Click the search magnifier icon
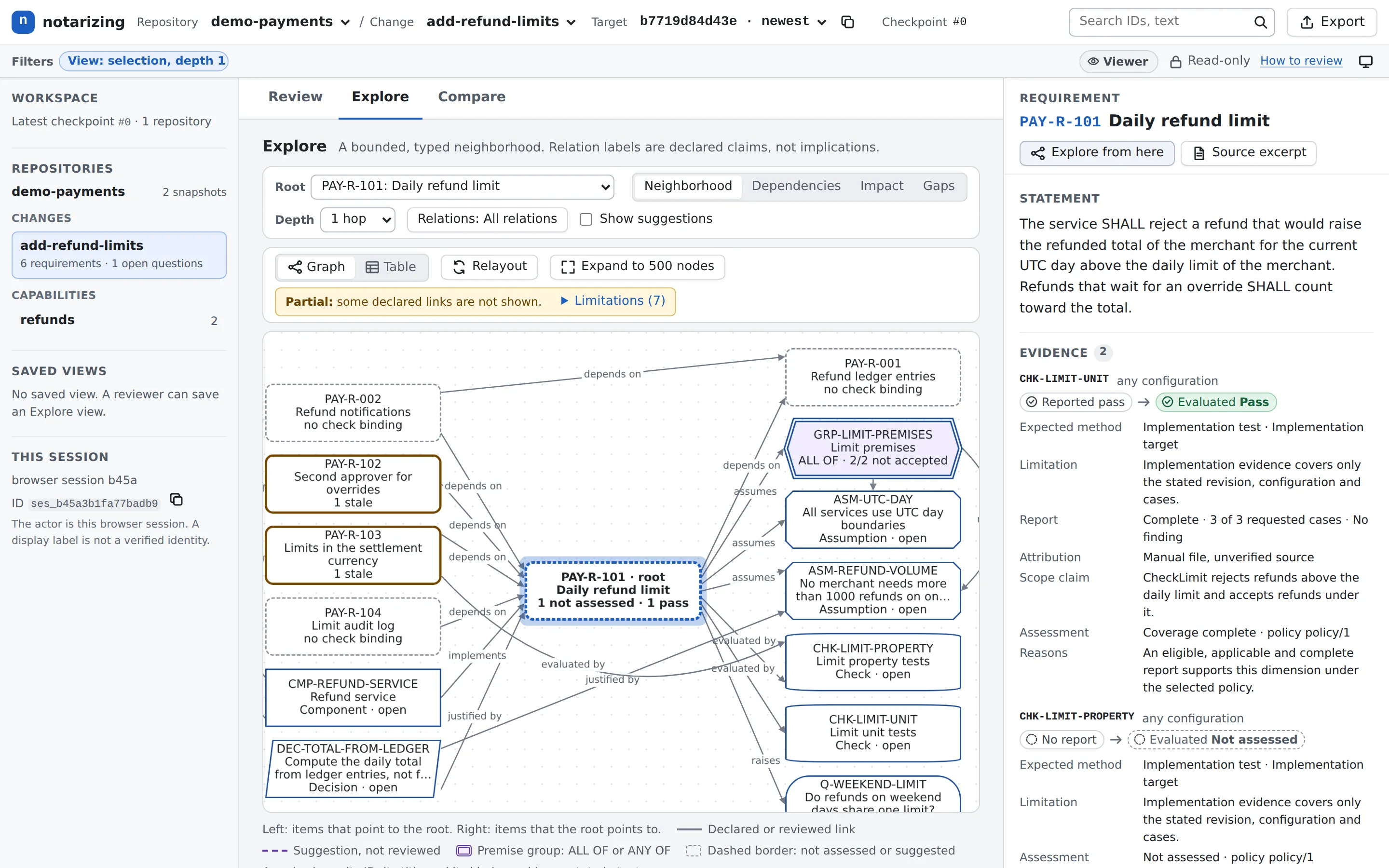Image resolution: width=1389 pixels, height=868 pixels. (x=1260, y=22)
